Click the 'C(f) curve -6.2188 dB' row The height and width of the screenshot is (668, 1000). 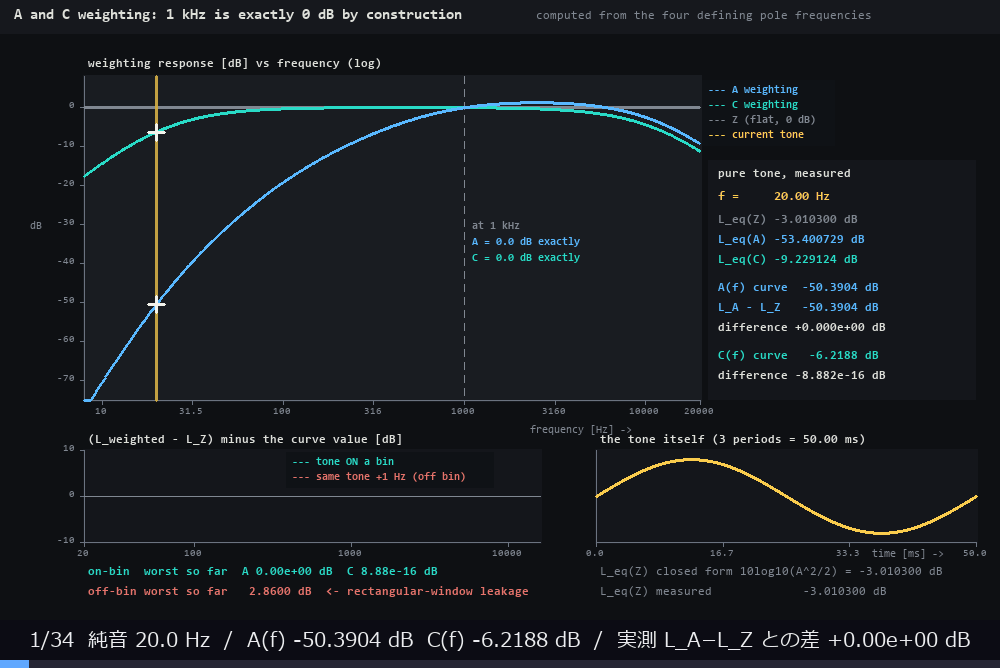798,355
